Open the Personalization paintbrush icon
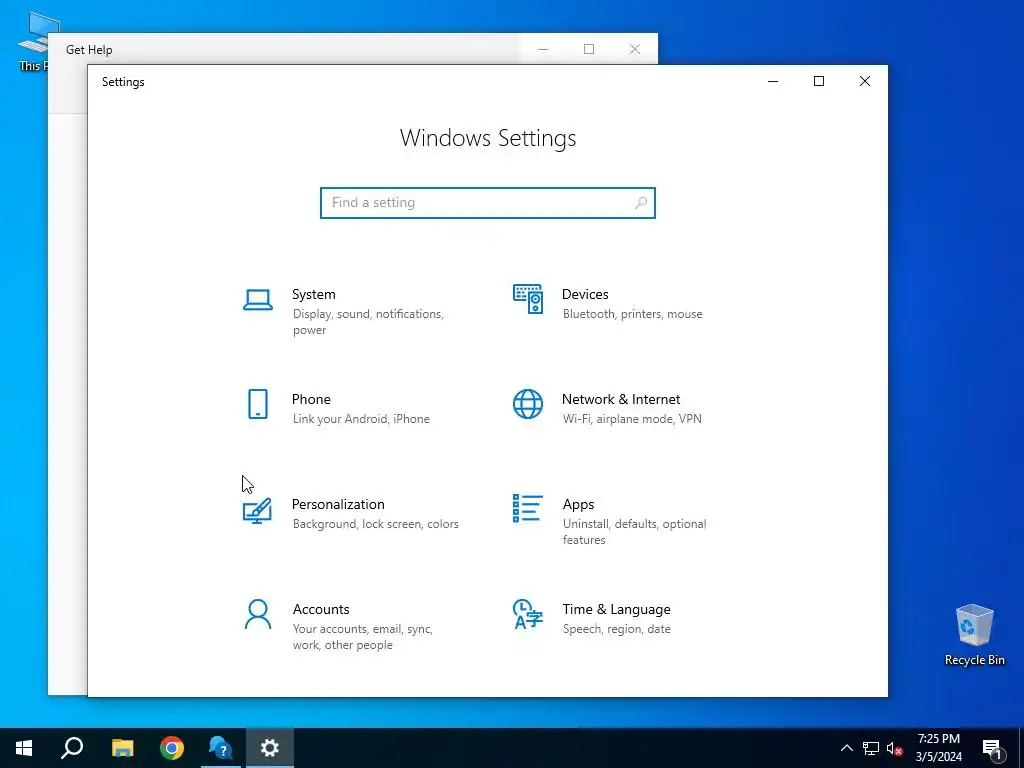 tap(257, 511)
